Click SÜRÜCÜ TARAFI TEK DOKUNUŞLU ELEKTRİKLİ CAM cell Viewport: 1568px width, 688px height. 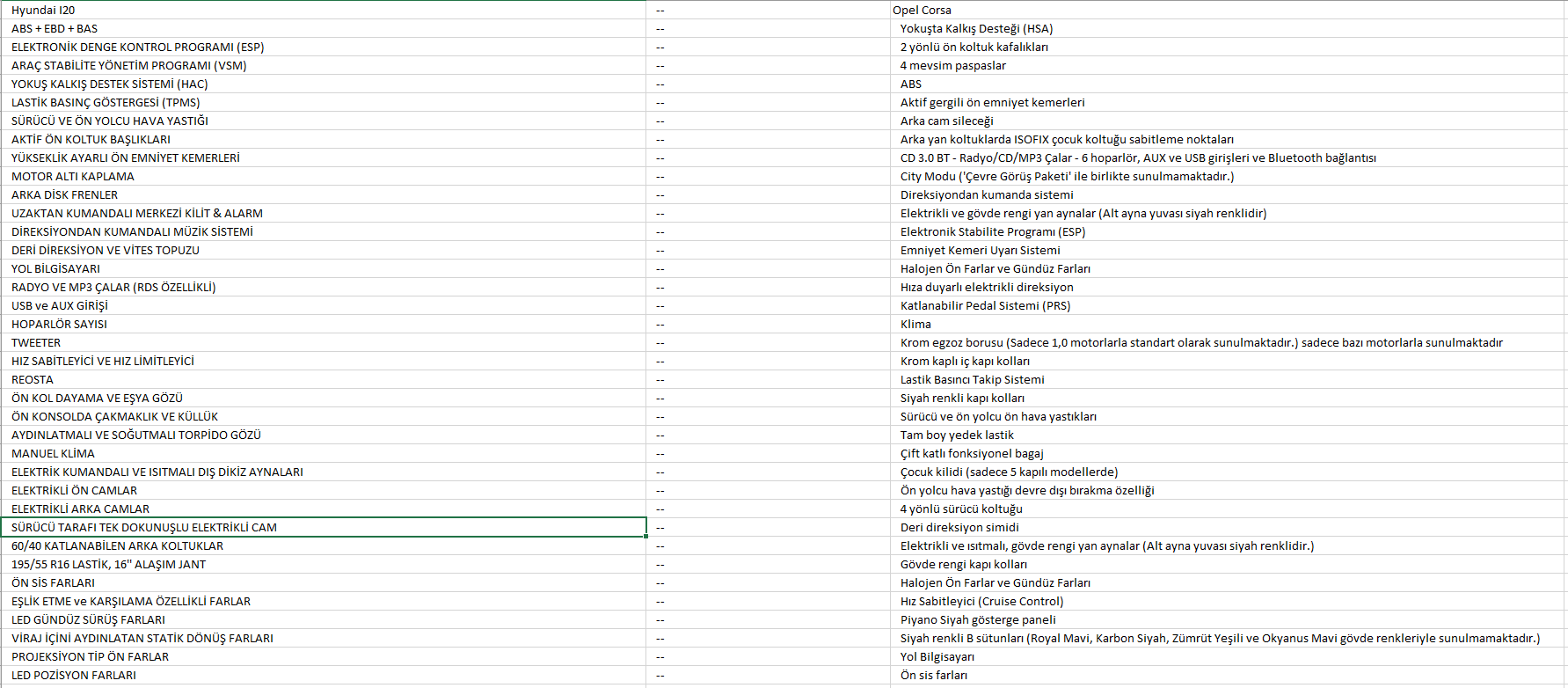[x=324, y=527]
